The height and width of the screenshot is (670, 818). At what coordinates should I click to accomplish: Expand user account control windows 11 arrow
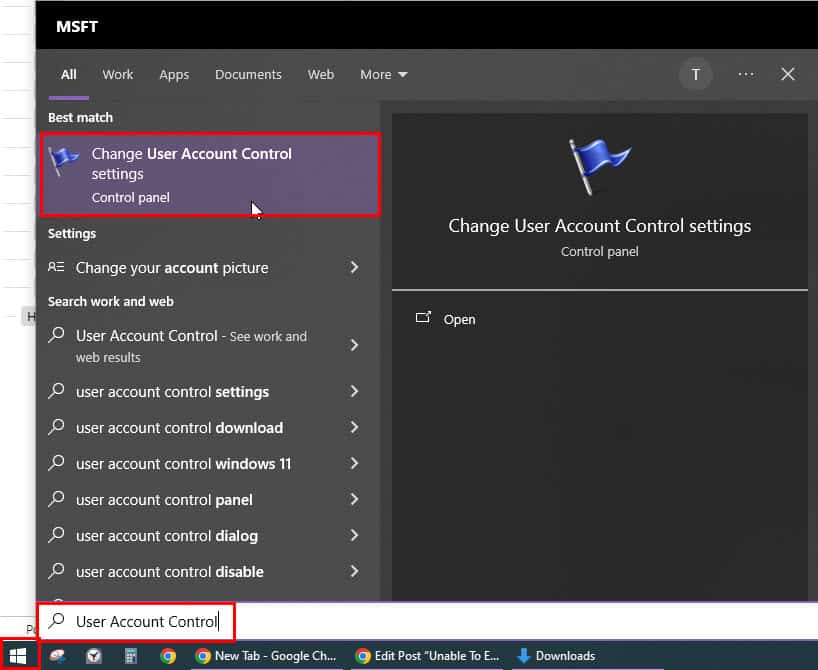(354, 463)
